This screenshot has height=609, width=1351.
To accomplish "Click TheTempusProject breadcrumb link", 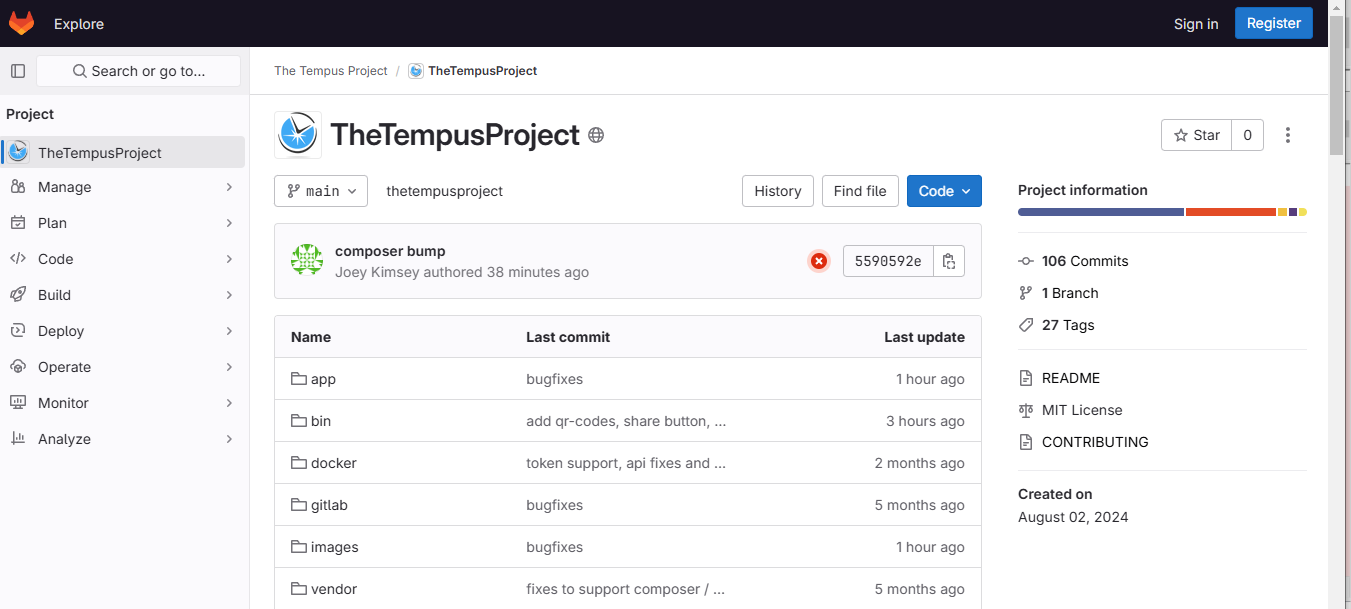I will [x=482, y=71].
